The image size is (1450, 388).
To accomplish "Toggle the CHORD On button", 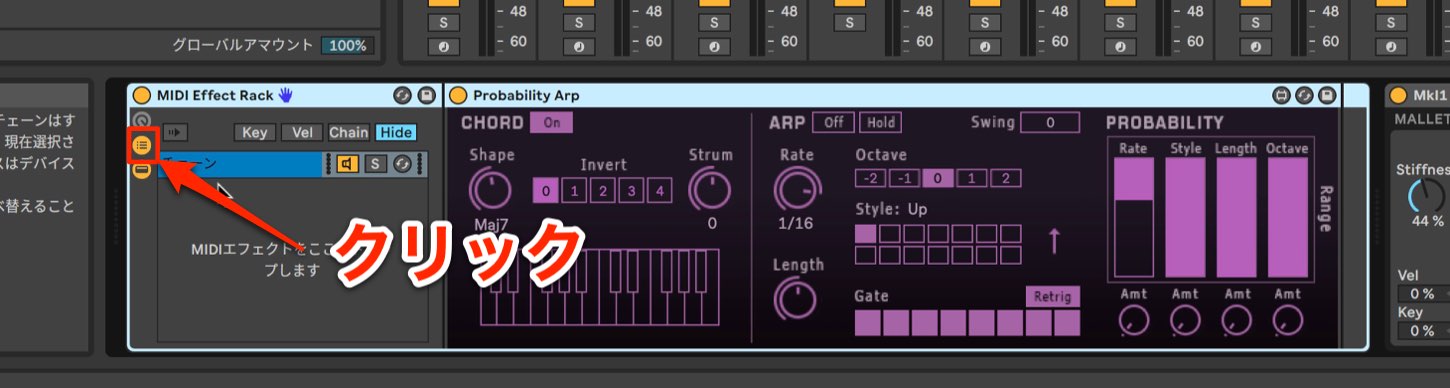I will tap(551, 123).
